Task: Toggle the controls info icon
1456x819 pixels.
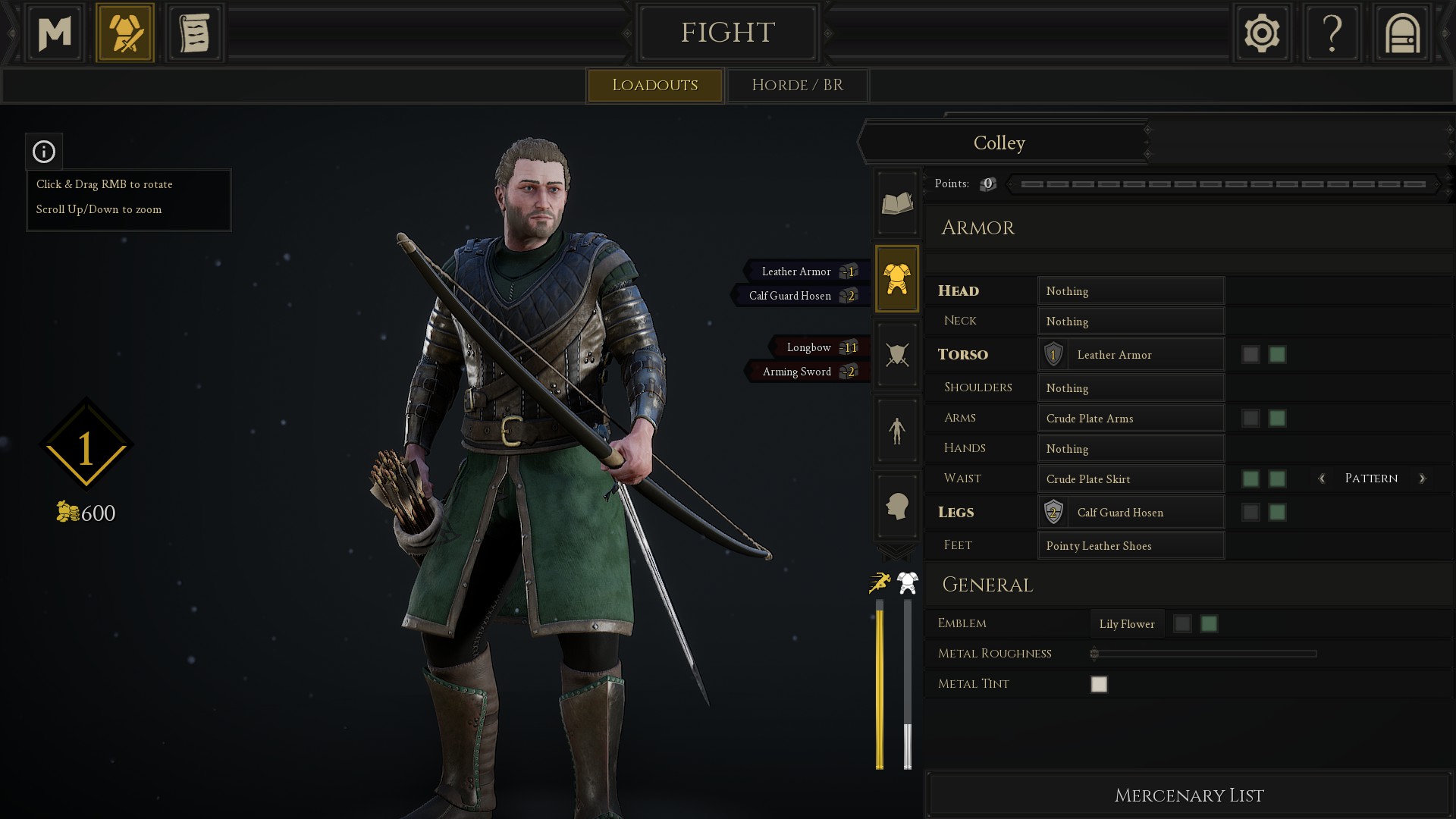Action: [x=44, y=152]
